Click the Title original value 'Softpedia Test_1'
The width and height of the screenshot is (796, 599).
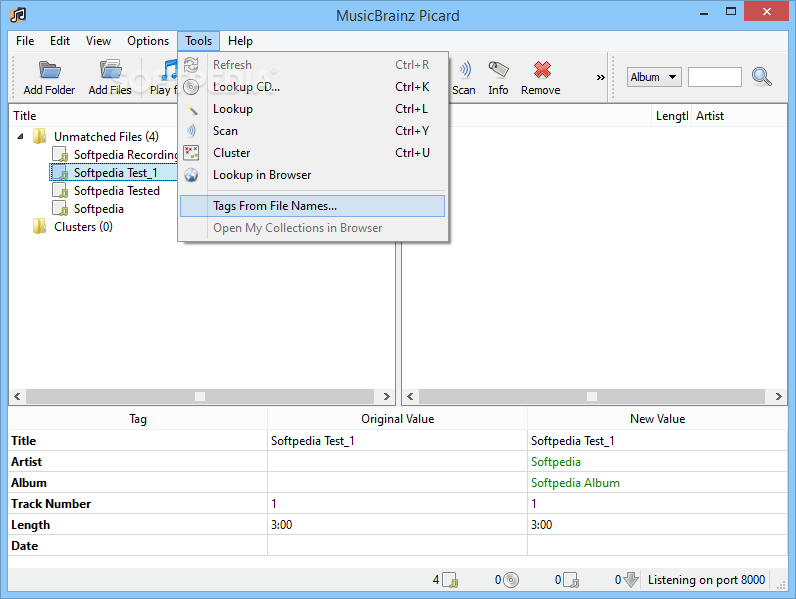point(313,441)
